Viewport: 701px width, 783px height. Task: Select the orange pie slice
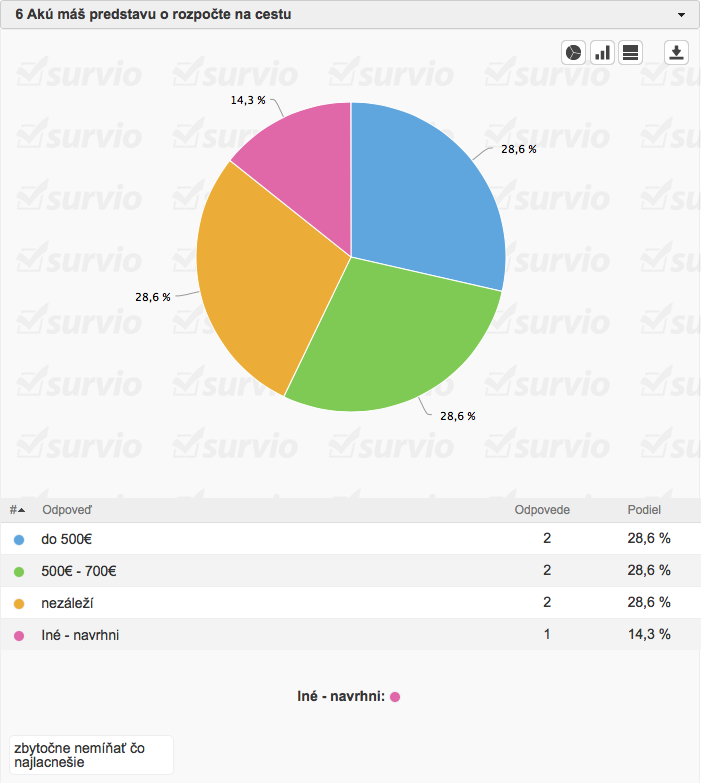point(260,280)
